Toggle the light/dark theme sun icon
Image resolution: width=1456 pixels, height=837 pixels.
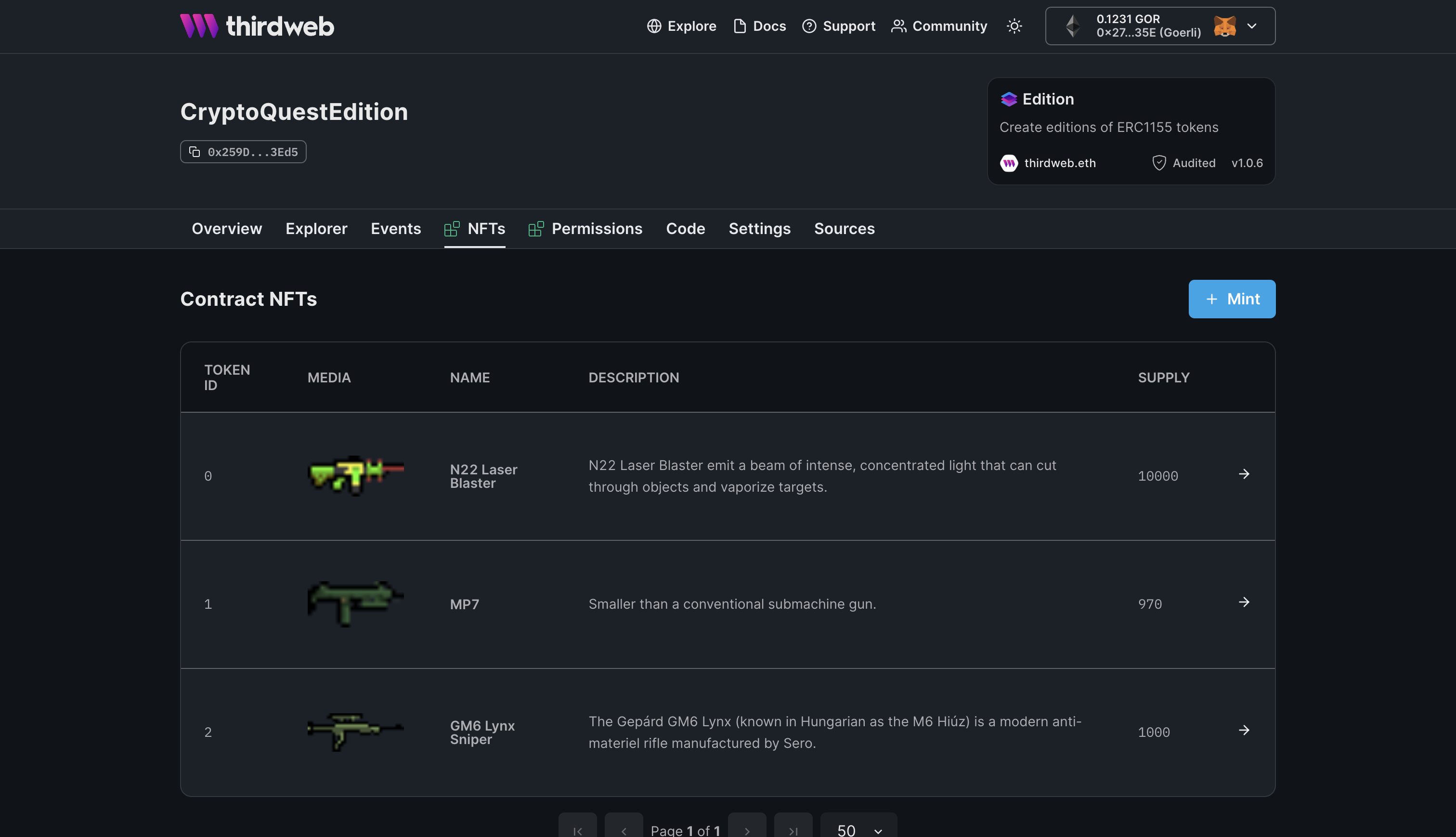(x=1014, y=26)
